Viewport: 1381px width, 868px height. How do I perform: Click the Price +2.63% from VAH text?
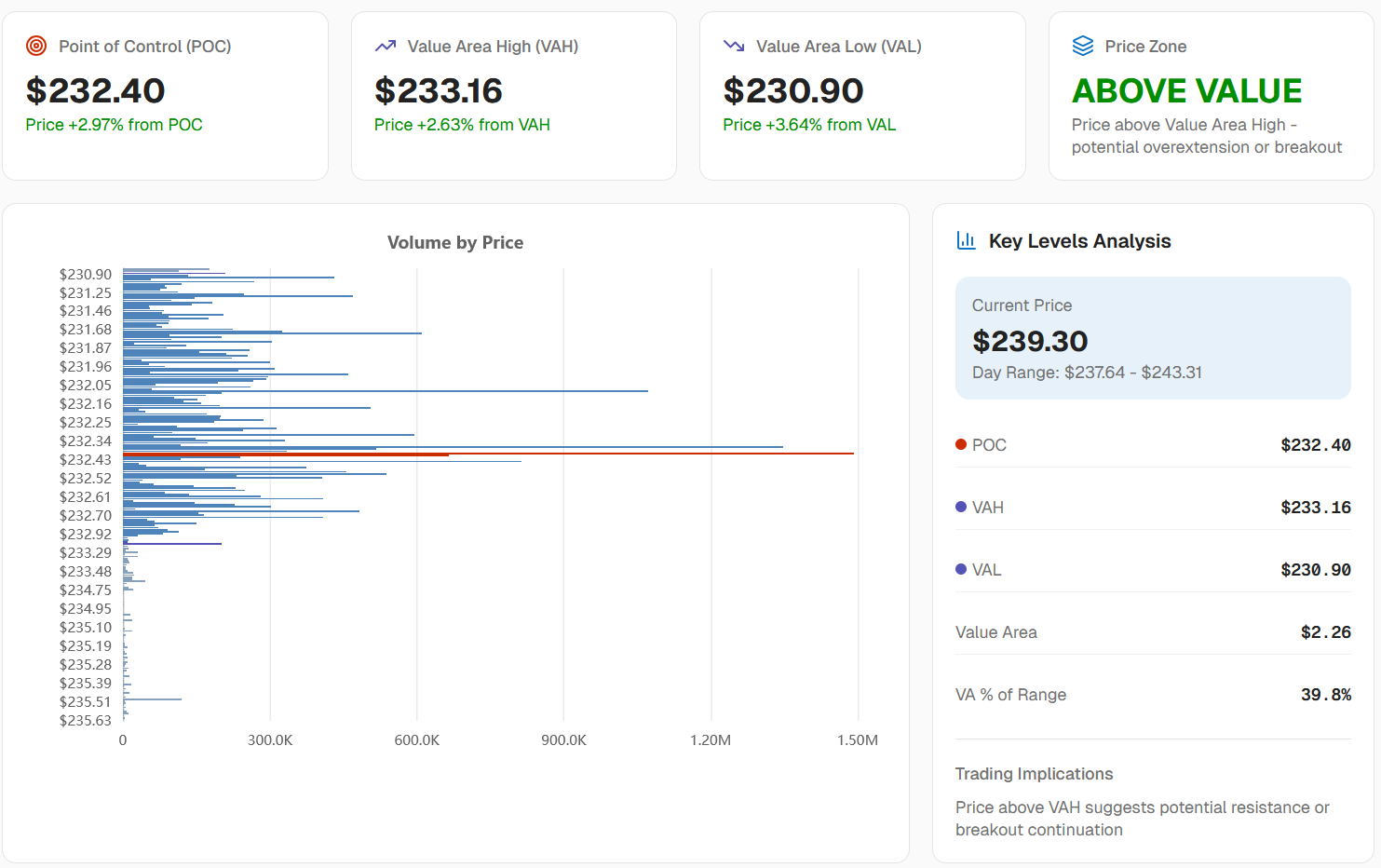(x=462, y=125)
